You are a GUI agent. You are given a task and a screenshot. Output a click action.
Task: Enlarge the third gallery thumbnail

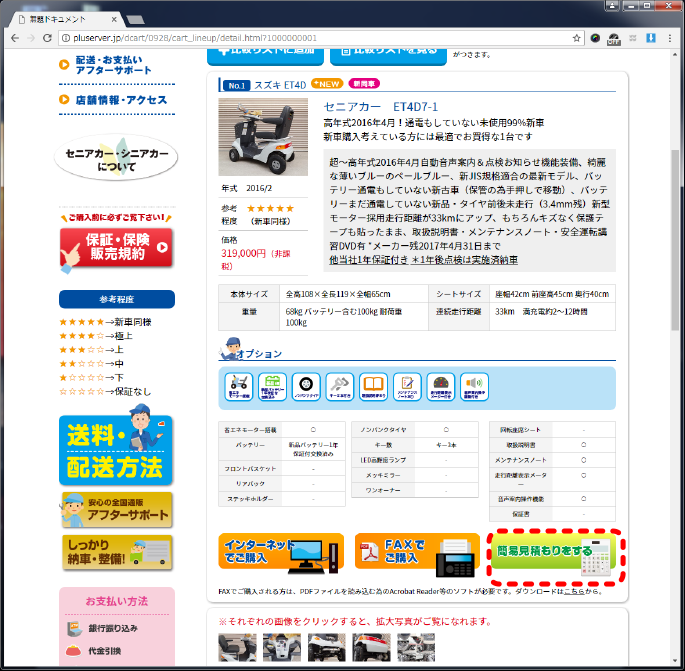pos(326,647)
